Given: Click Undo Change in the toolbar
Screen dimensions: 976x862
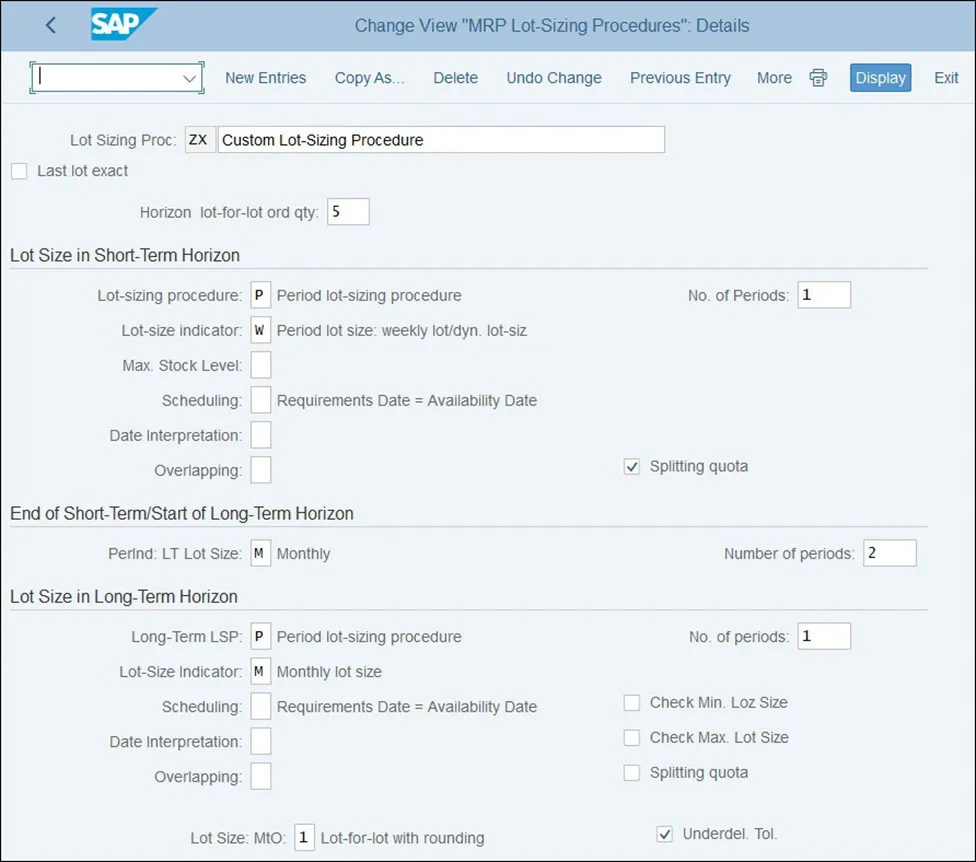Looking at the screenshot, I should 554,78.
